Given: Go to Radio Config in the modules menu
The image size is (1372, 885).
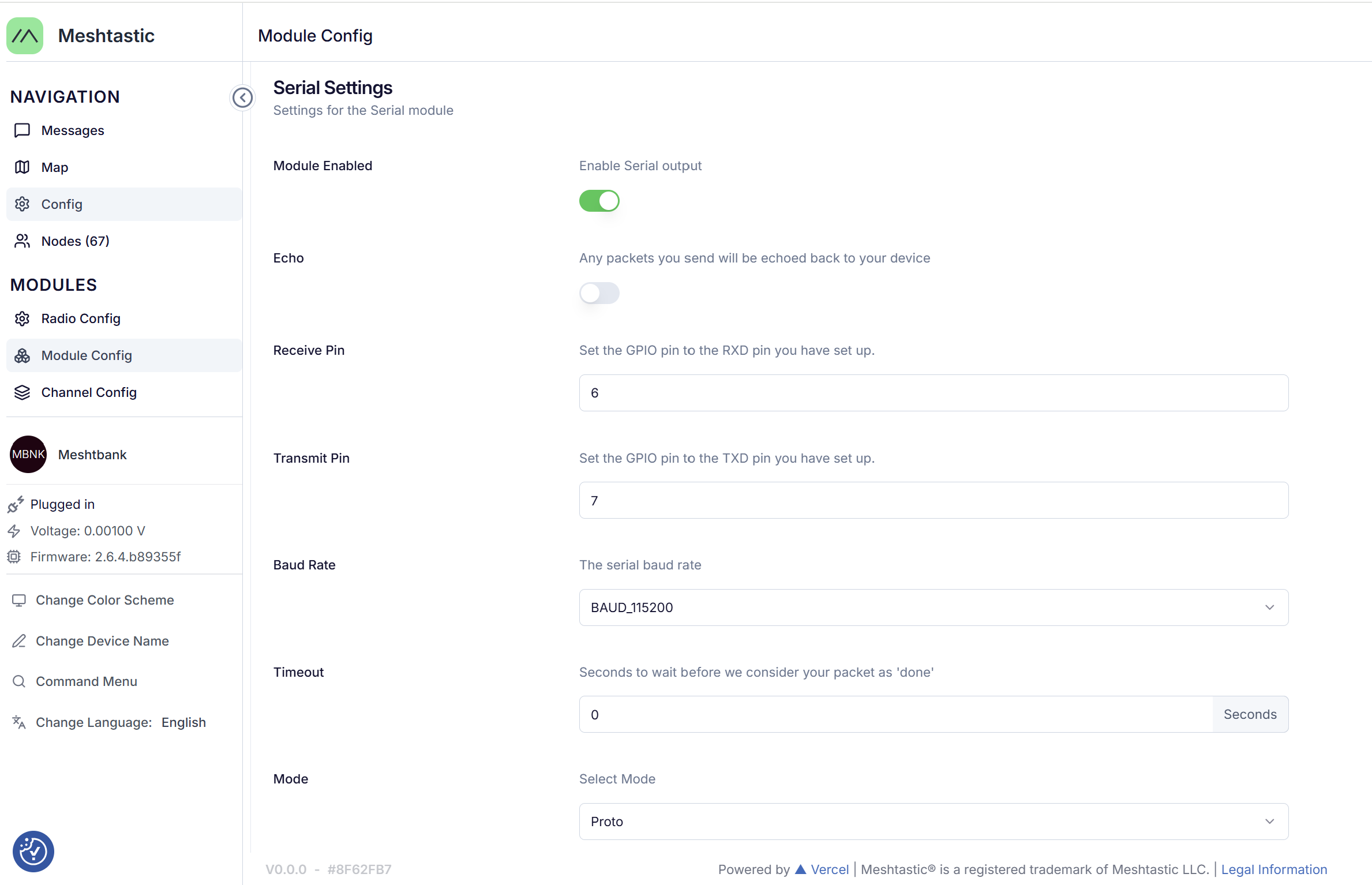Looking at the screenshot, I should click(x=81, y=318).
